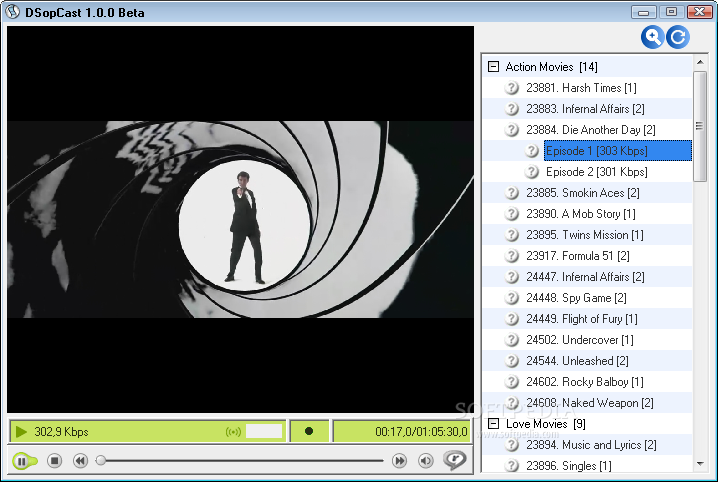Click the signal strength indicator bar
The width and height of the screenshot is (718, 482).
[264, 431]
